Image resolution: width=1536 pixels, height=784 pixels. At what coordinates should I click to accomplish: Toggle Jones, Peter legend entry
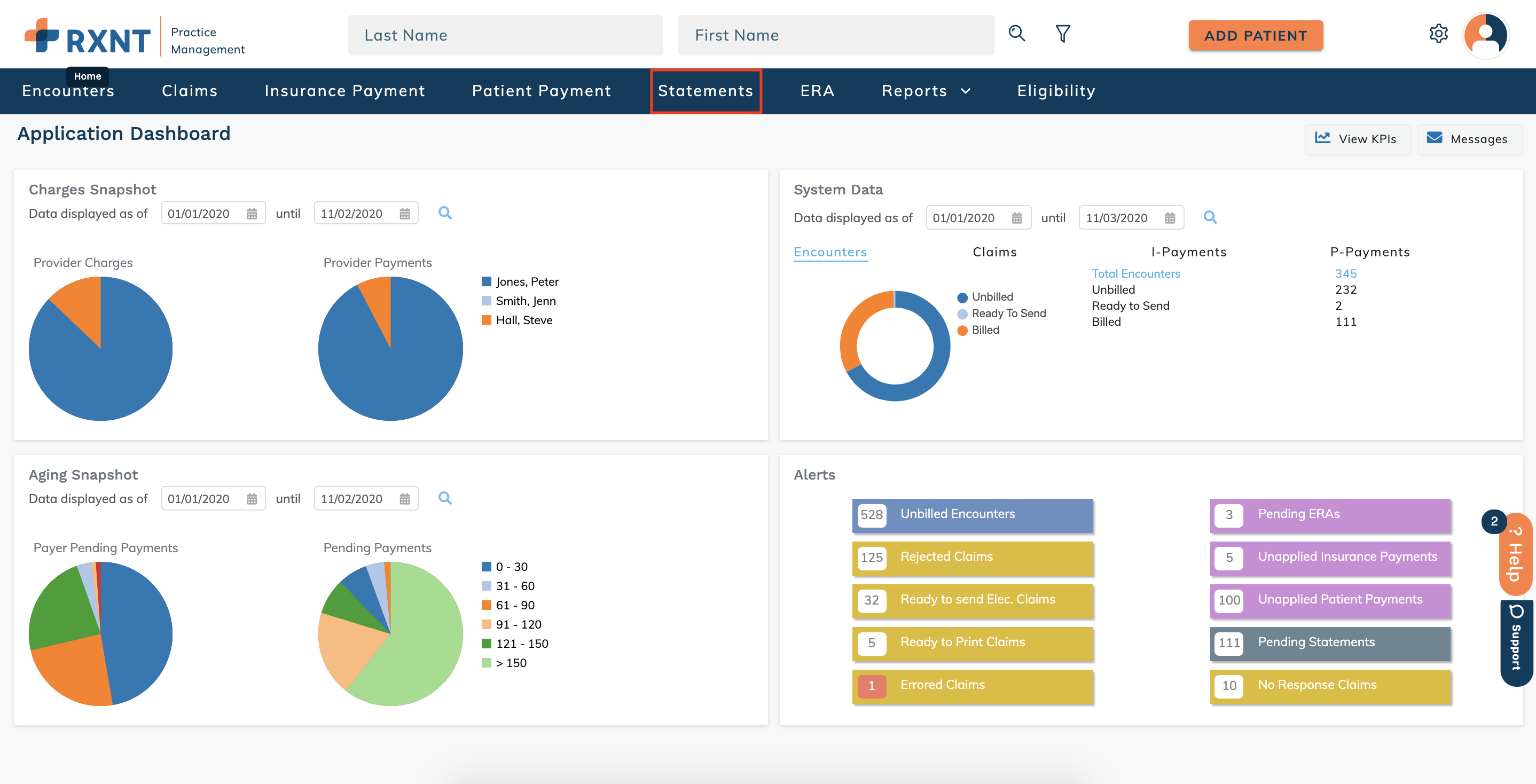click(x=520, y=282)
